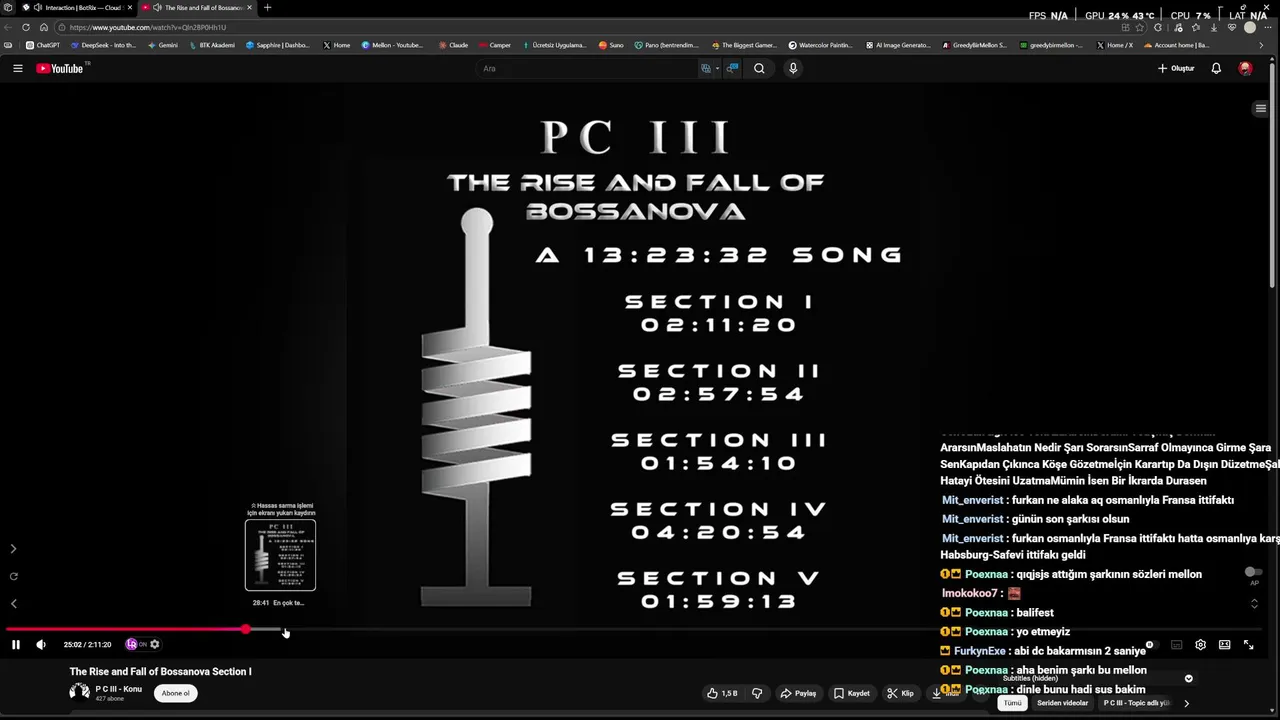
Task: Toggle the purple LR extension ON badge
Action: pos(136,645)
